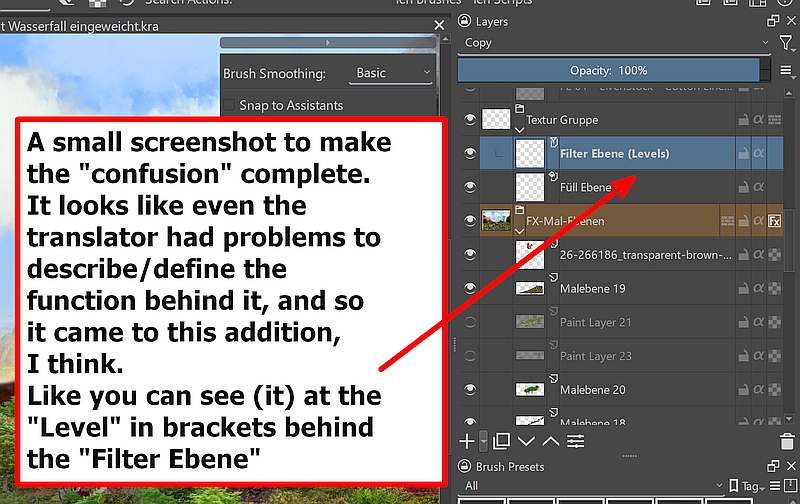Screen dimensions: 800x504
Task: Toggle lock on Malebene 19 layer
Action: click(x=743, y=288)
